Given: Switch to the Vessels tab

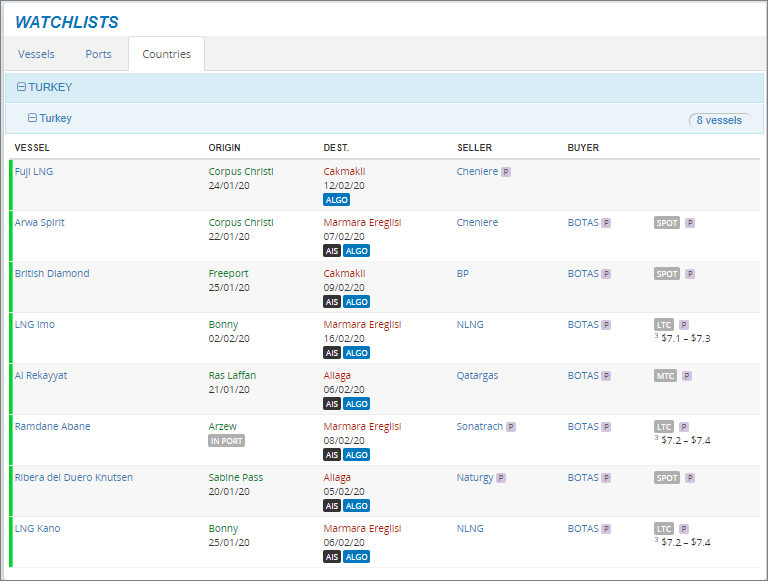Looking at the screenshot, I should [x=36, y=54].
